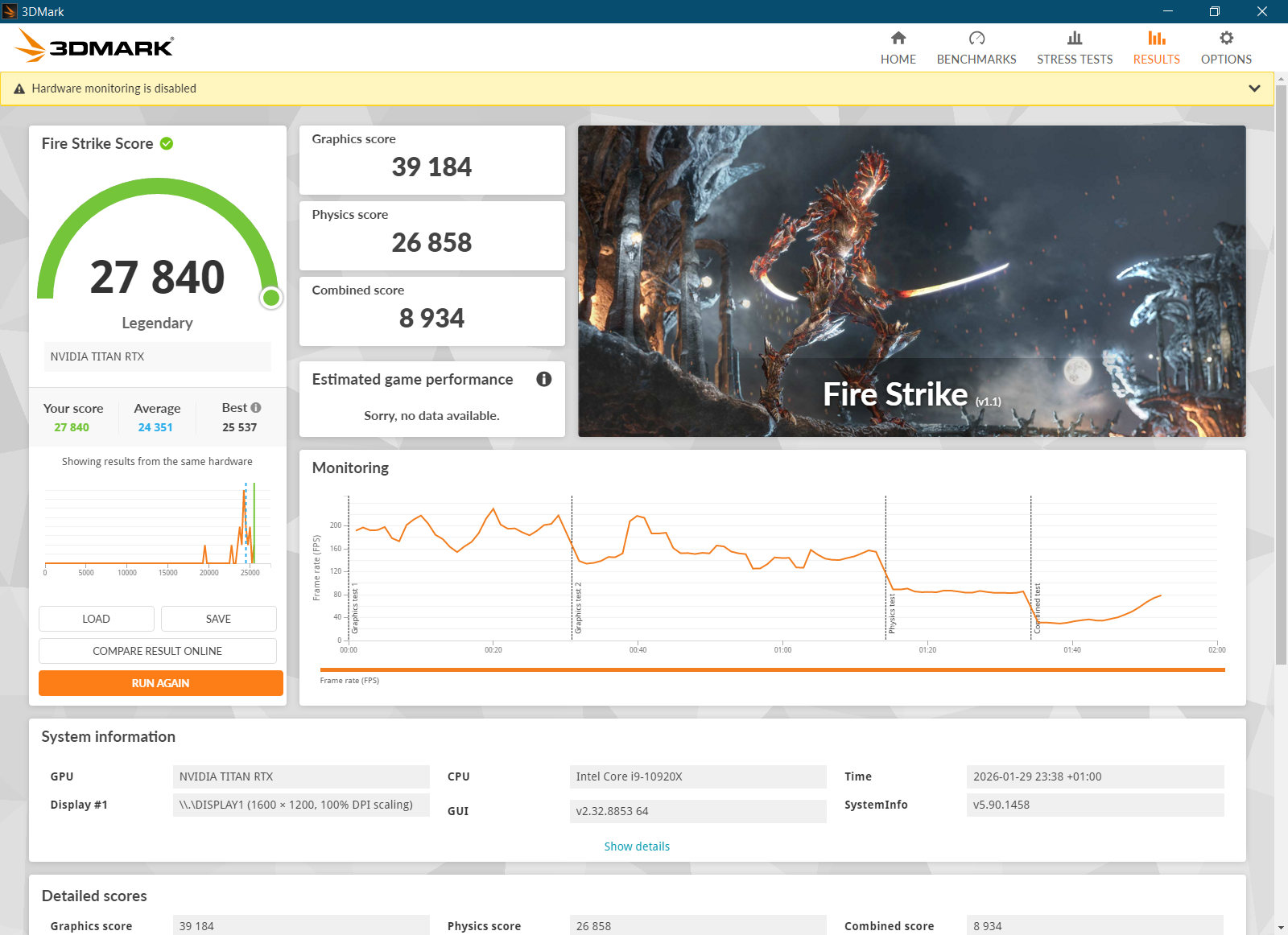Click the Load result button
Image resolution: width=1288 pixels, height=935 pixels.
tap(96, 619)
